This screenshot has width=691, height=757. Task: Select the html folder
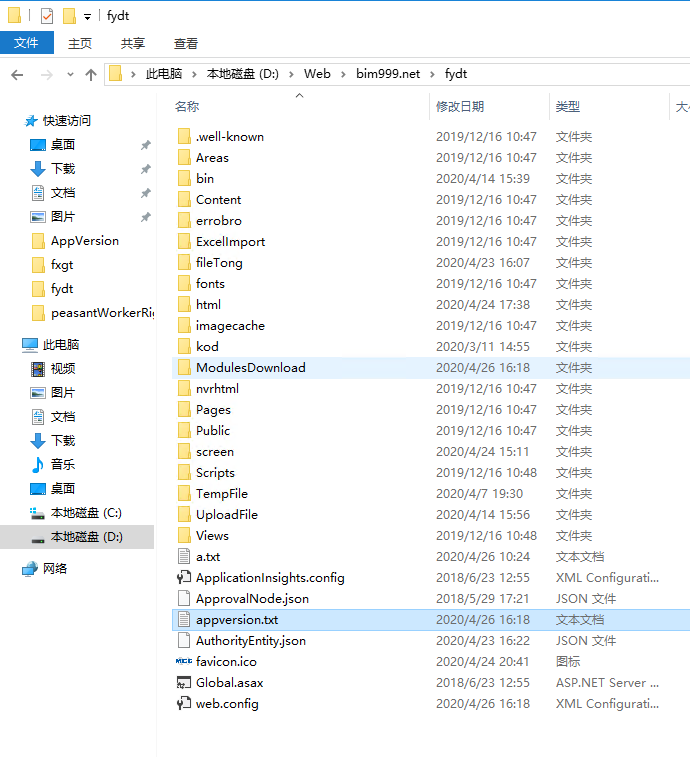208,305
